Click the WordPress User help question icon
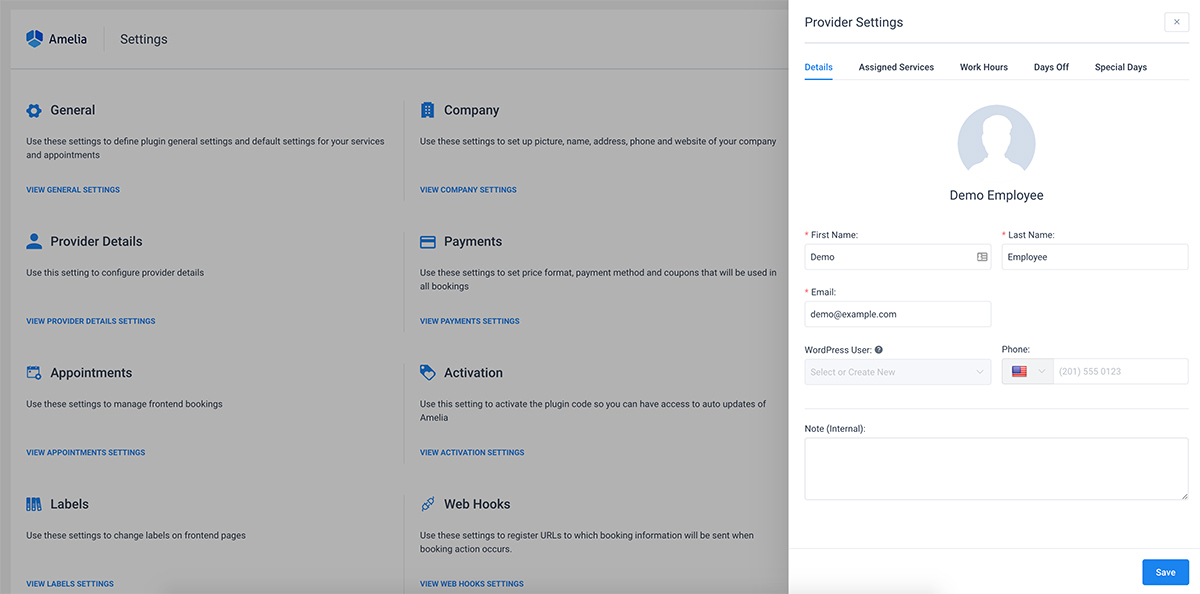This screenshot has height=594, width=1200. (878, 350)
